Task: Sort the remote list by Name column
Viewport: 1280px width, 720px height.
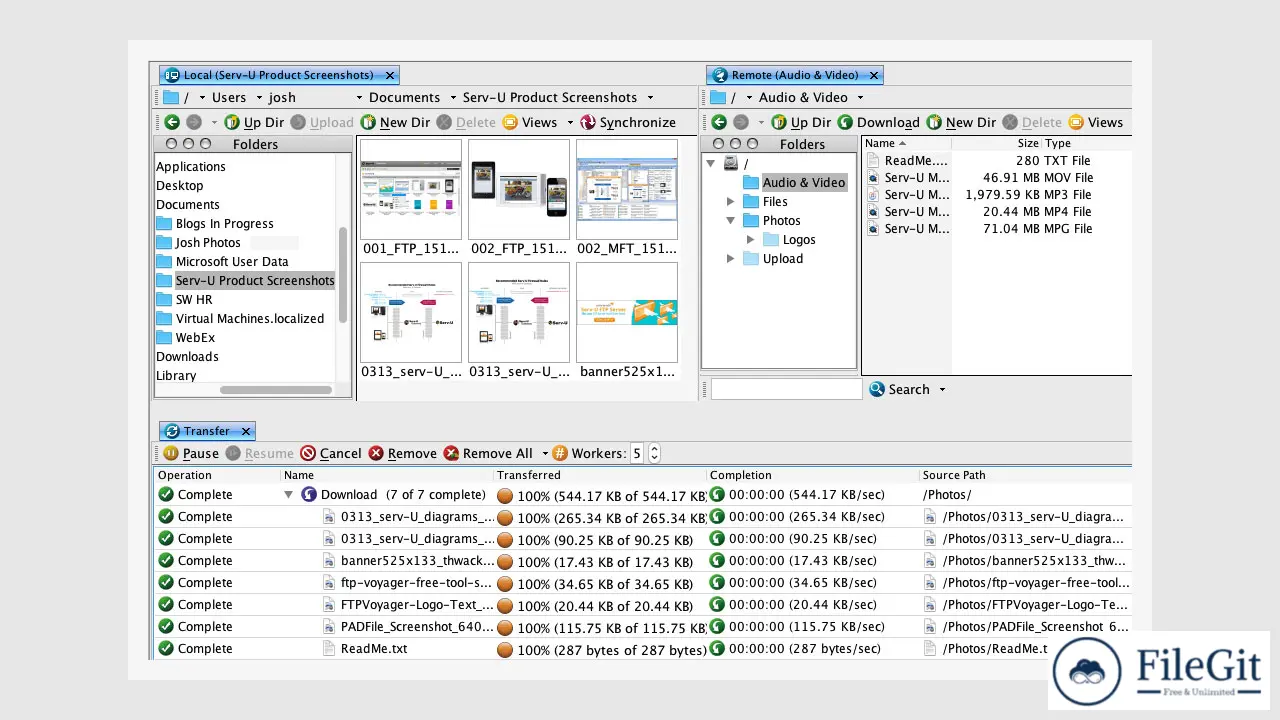Action: (905, 144)
